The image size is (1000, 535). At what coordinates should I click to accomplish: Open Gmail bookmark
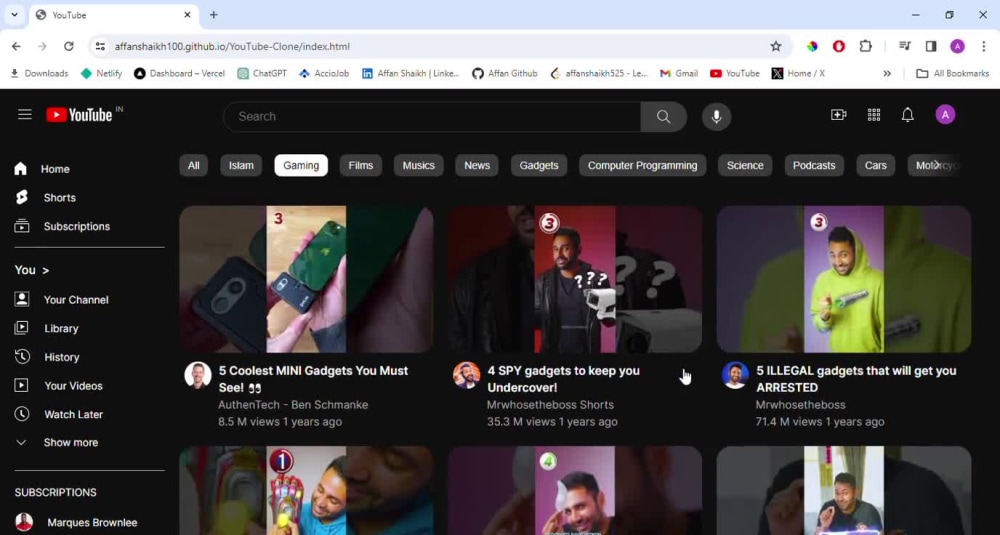click(679, 73)
